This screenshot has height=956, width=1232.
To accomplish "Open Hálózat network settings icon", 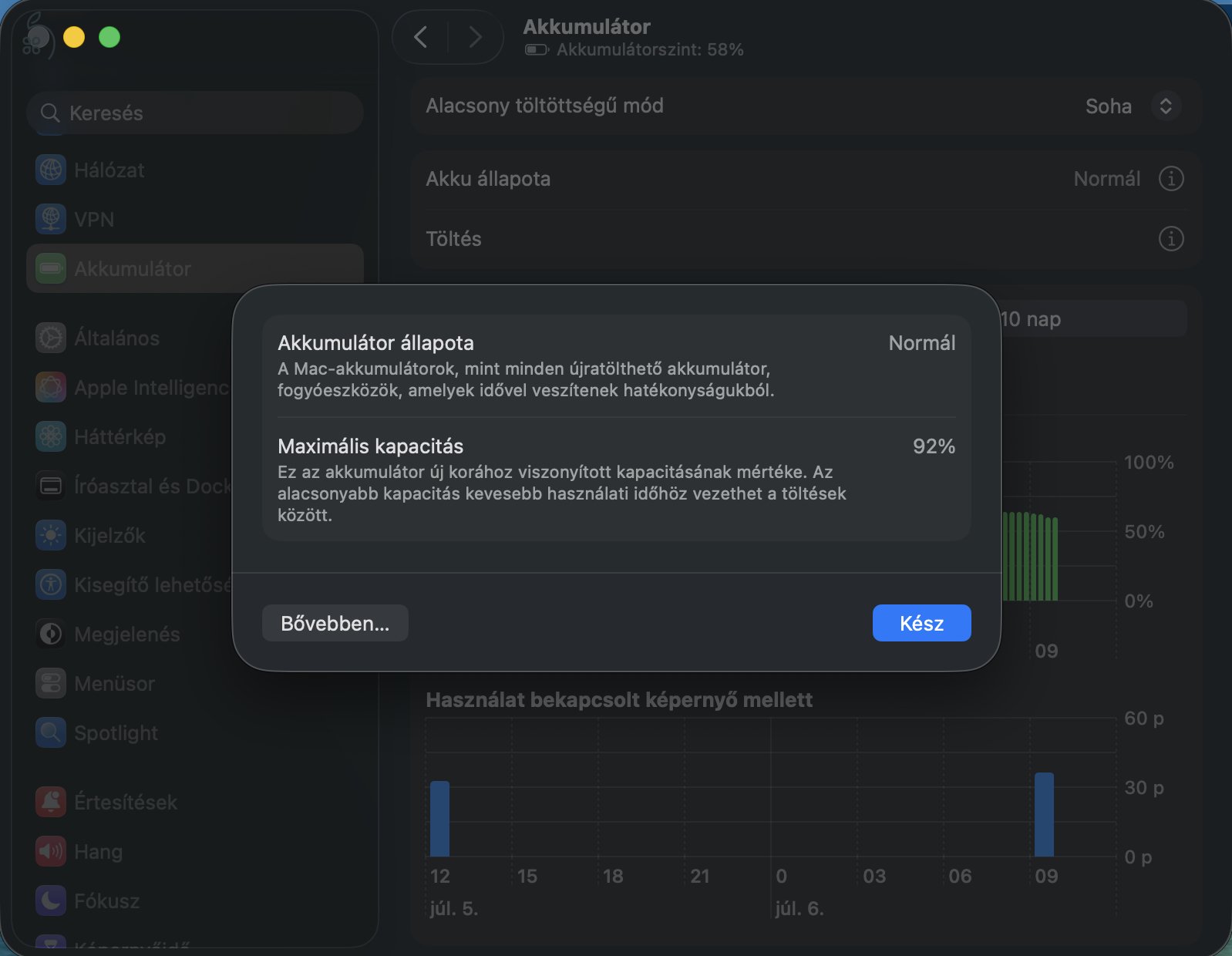I will point(51,170).
